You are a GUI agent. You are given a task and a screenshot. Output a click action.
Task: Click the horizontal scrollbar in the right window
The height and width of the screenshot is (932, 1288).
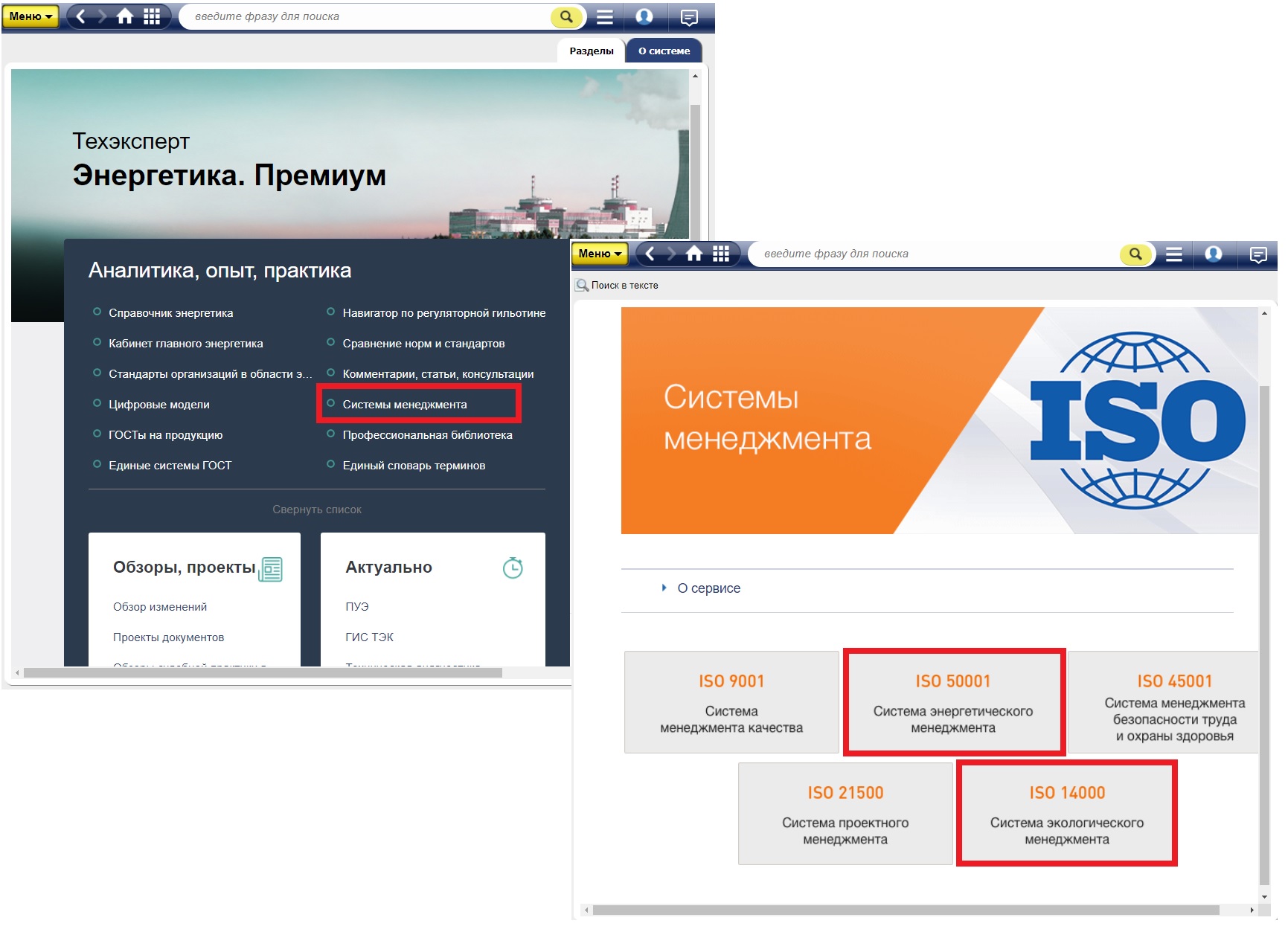905,910
